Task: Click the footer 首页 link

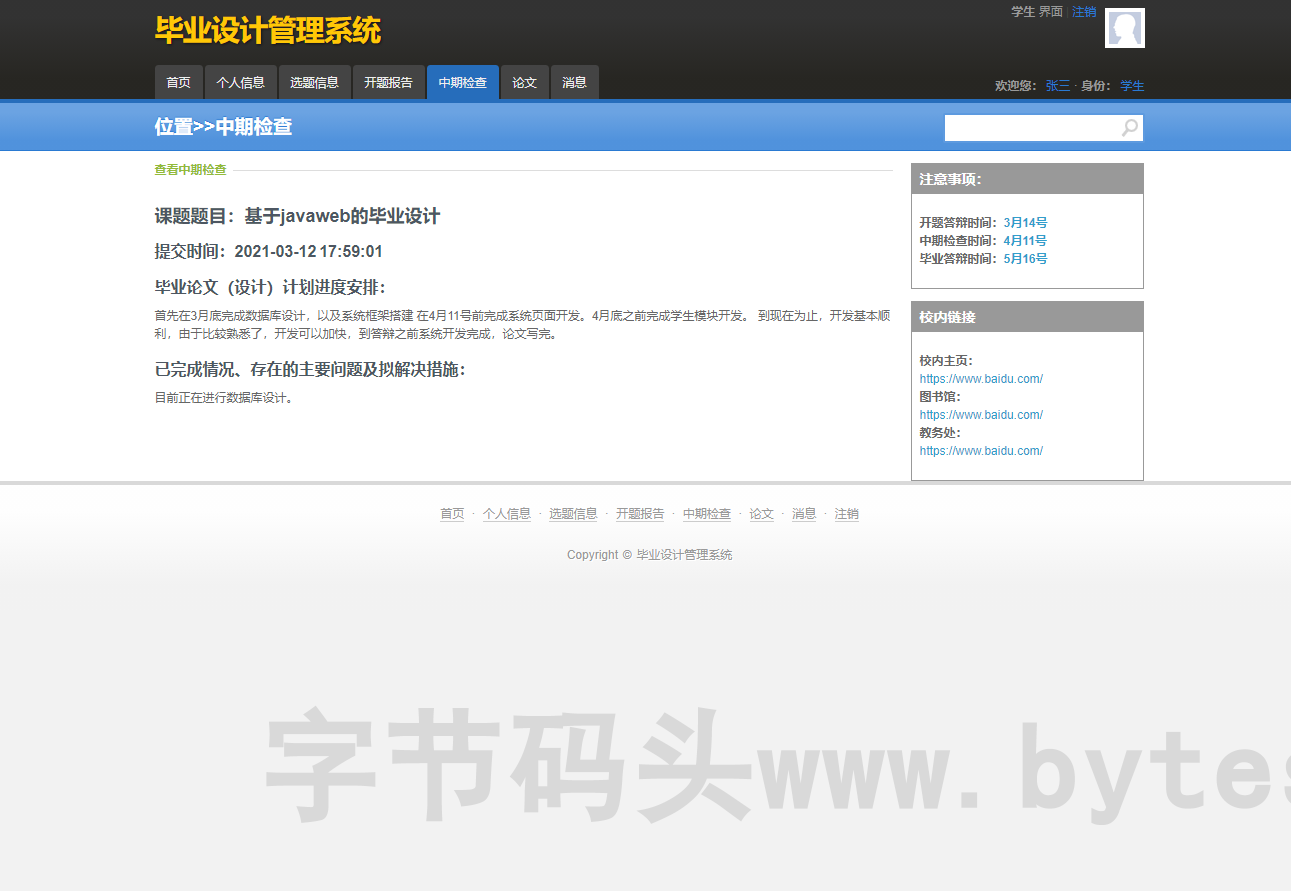Action: click(x=452, y=514)
